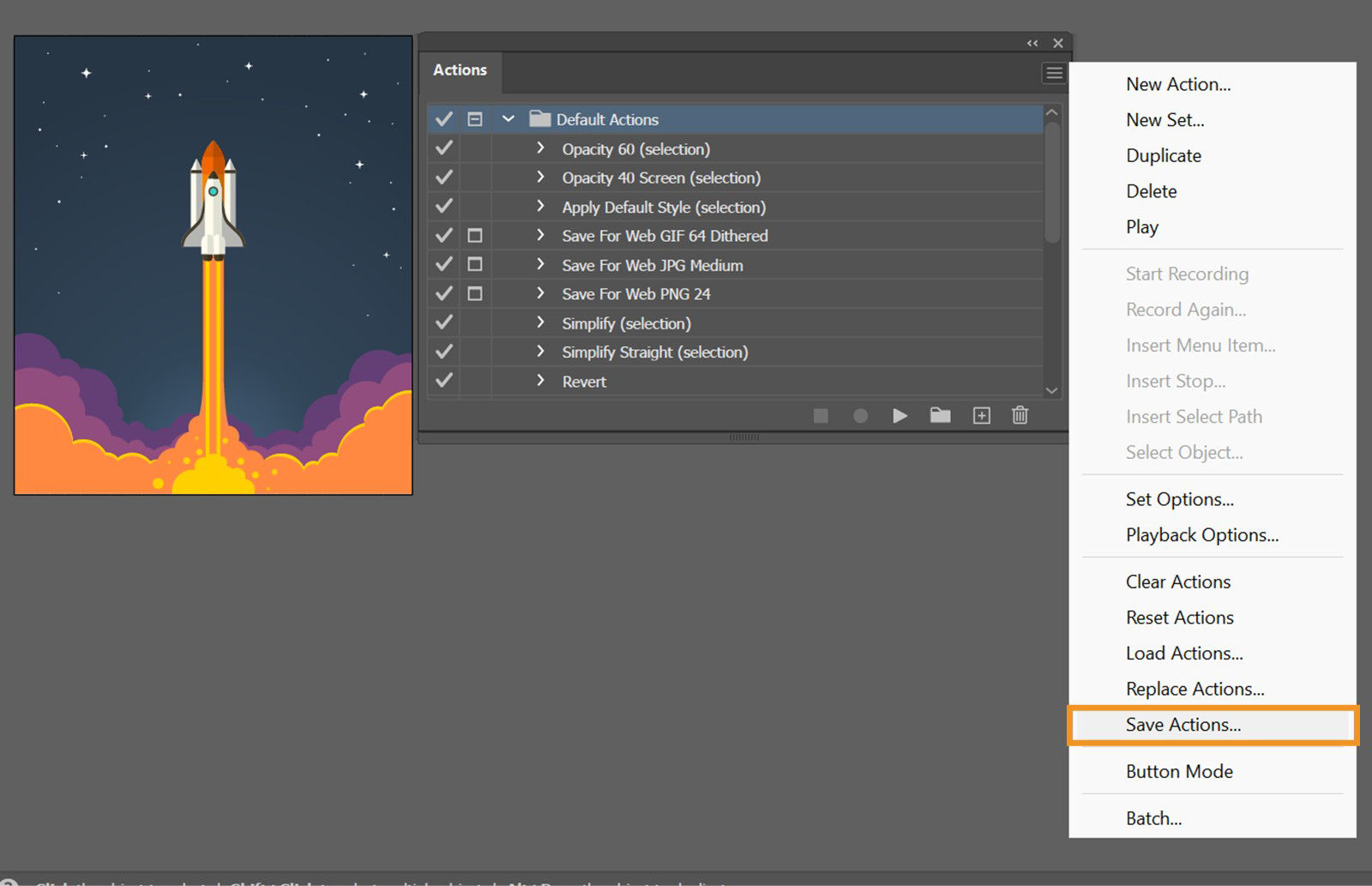1372x886 pixels.
Task: Click the Begin recording circle icon
Action: (x=860, y=415)
